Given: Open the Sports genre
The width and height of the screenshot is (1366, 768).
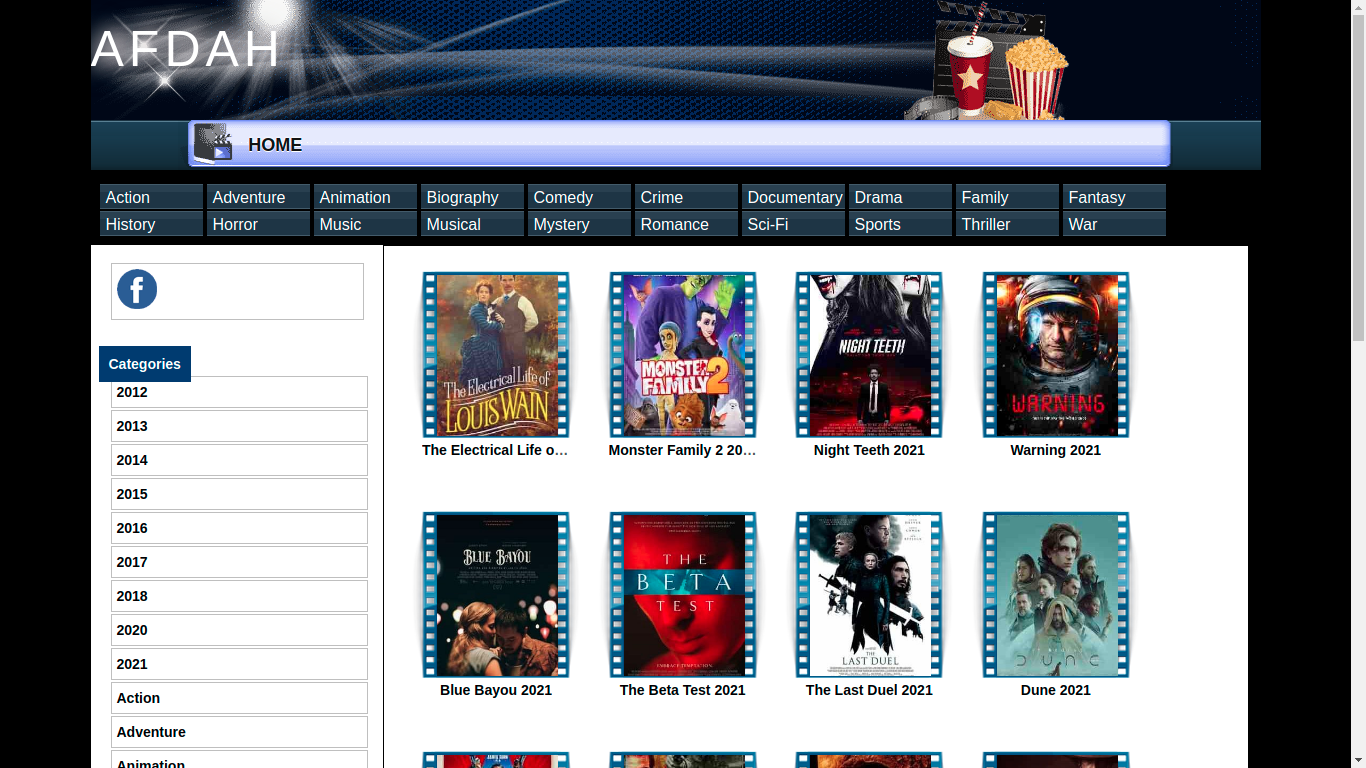Looking at the screenshot, I should 900,224.
